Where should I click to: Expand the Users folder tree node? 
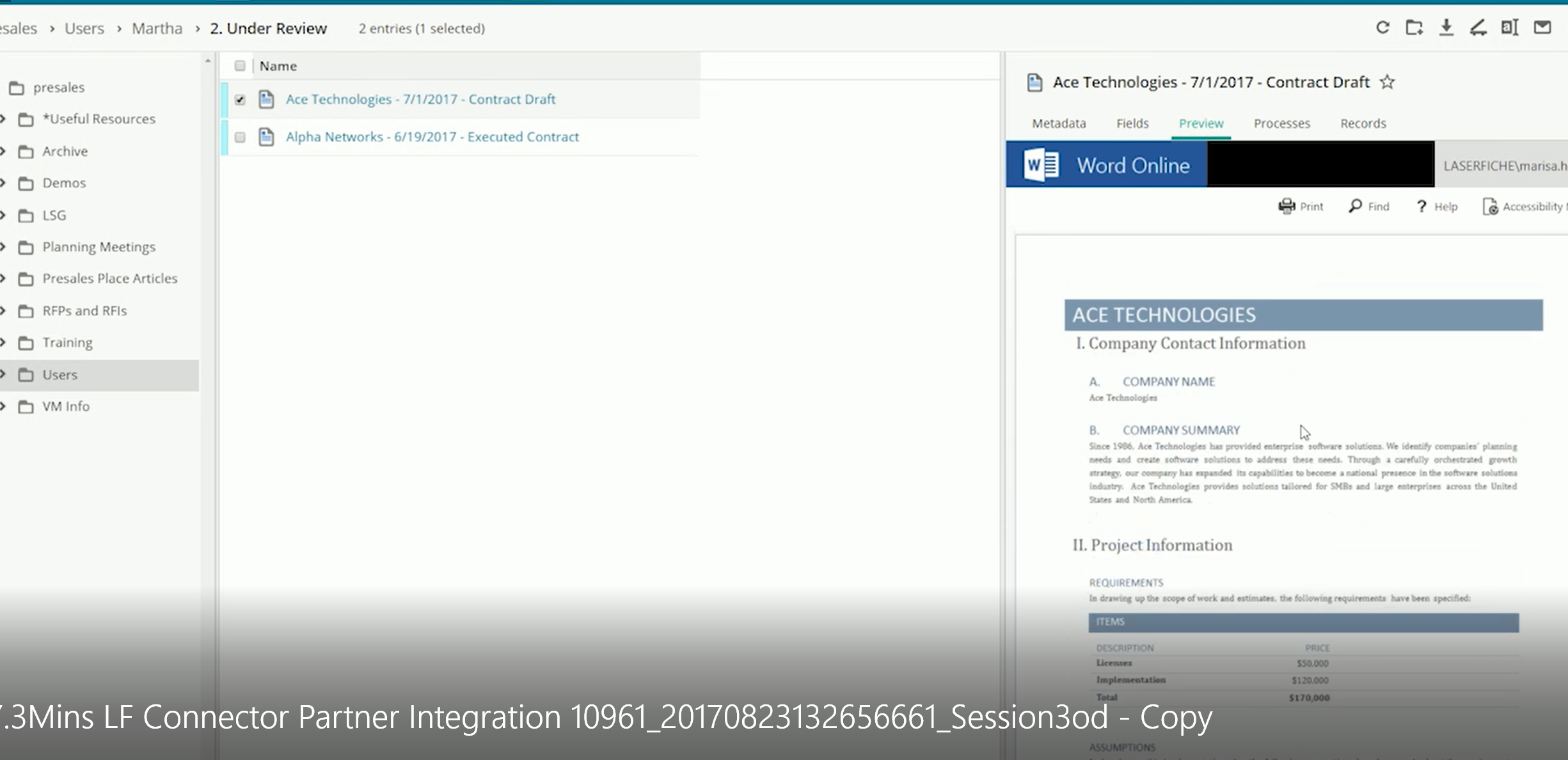(x=3, y=374)
